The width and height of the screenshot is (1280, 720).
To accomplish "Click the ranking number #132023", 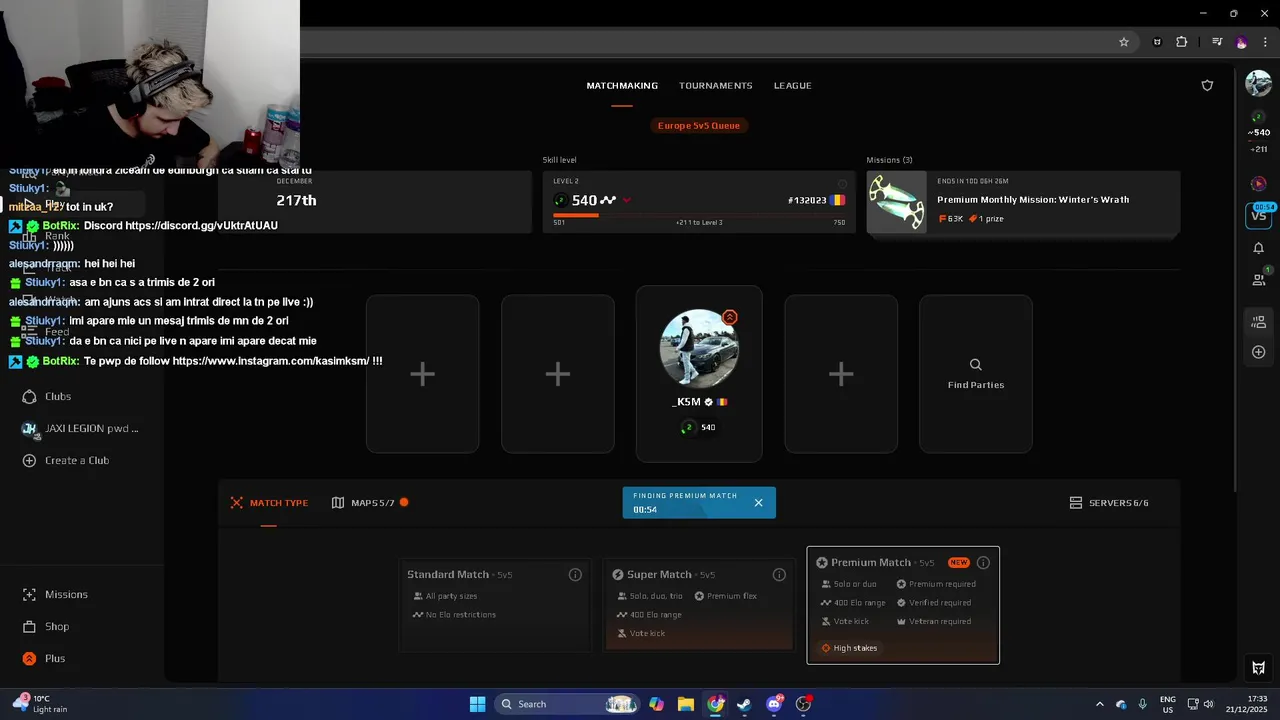I will click(x=807, y=201).
